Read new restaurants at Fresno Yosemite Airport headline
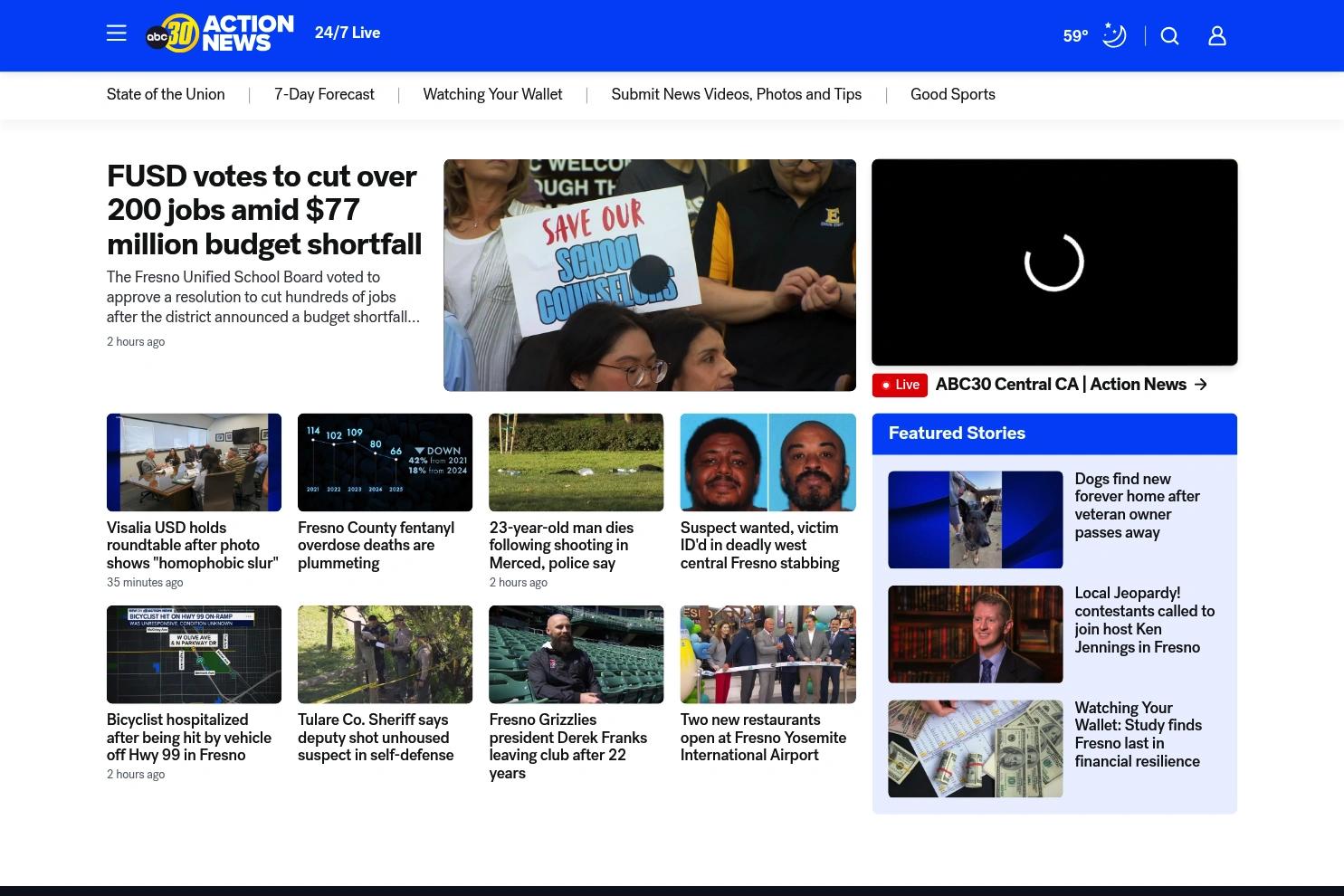Screen dimensions: 1344x896 pos(764,738)
